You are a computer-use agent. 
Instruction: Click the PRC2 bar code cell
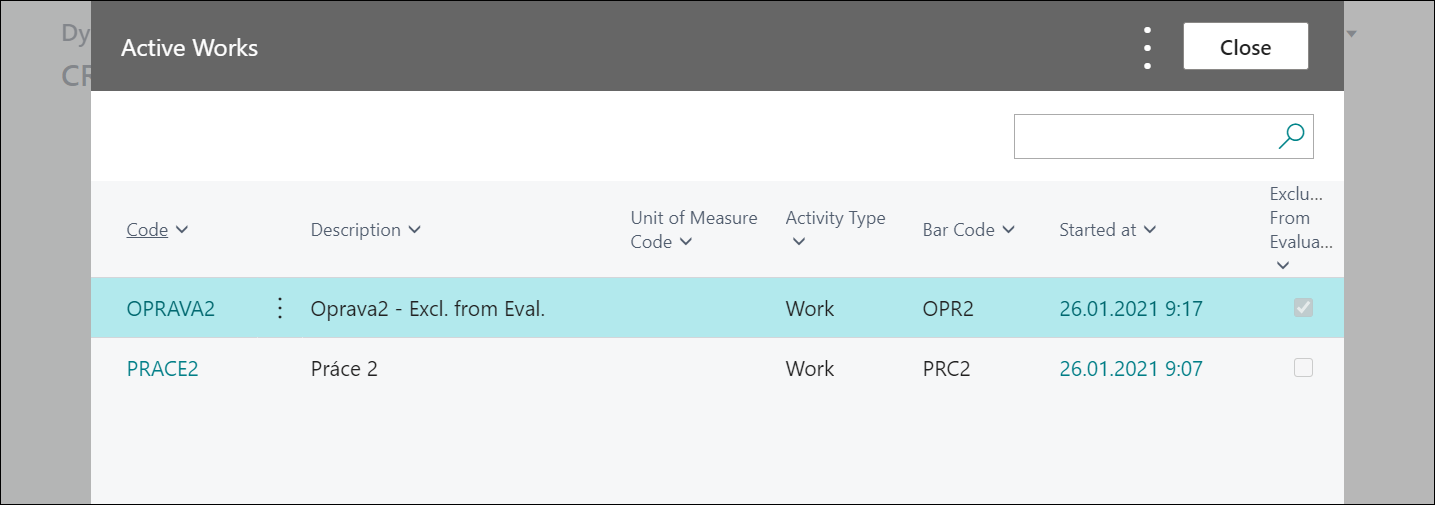coord(946,368)
